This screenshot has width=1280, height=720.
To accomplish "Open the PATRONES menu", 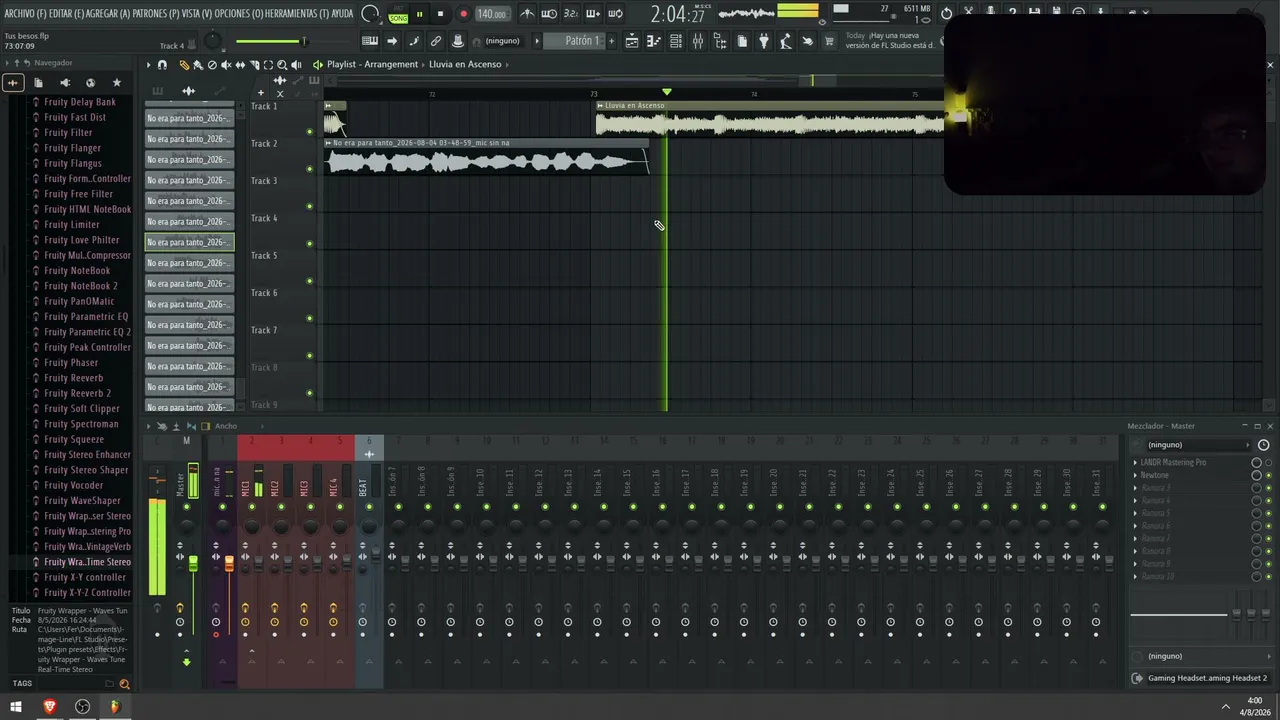I will click(x=156, y=14).
